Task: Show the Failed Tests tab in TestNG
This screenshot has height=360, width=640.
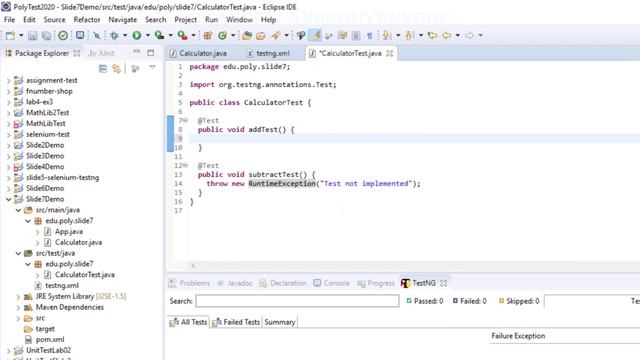Action: pos(236,322)
